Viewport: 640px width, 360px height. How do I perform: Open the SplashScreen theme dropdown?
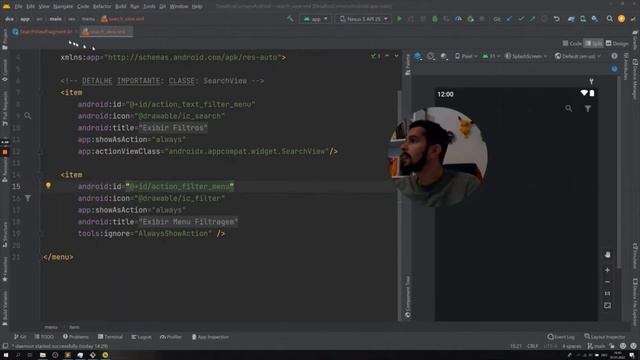pos(526,56)
